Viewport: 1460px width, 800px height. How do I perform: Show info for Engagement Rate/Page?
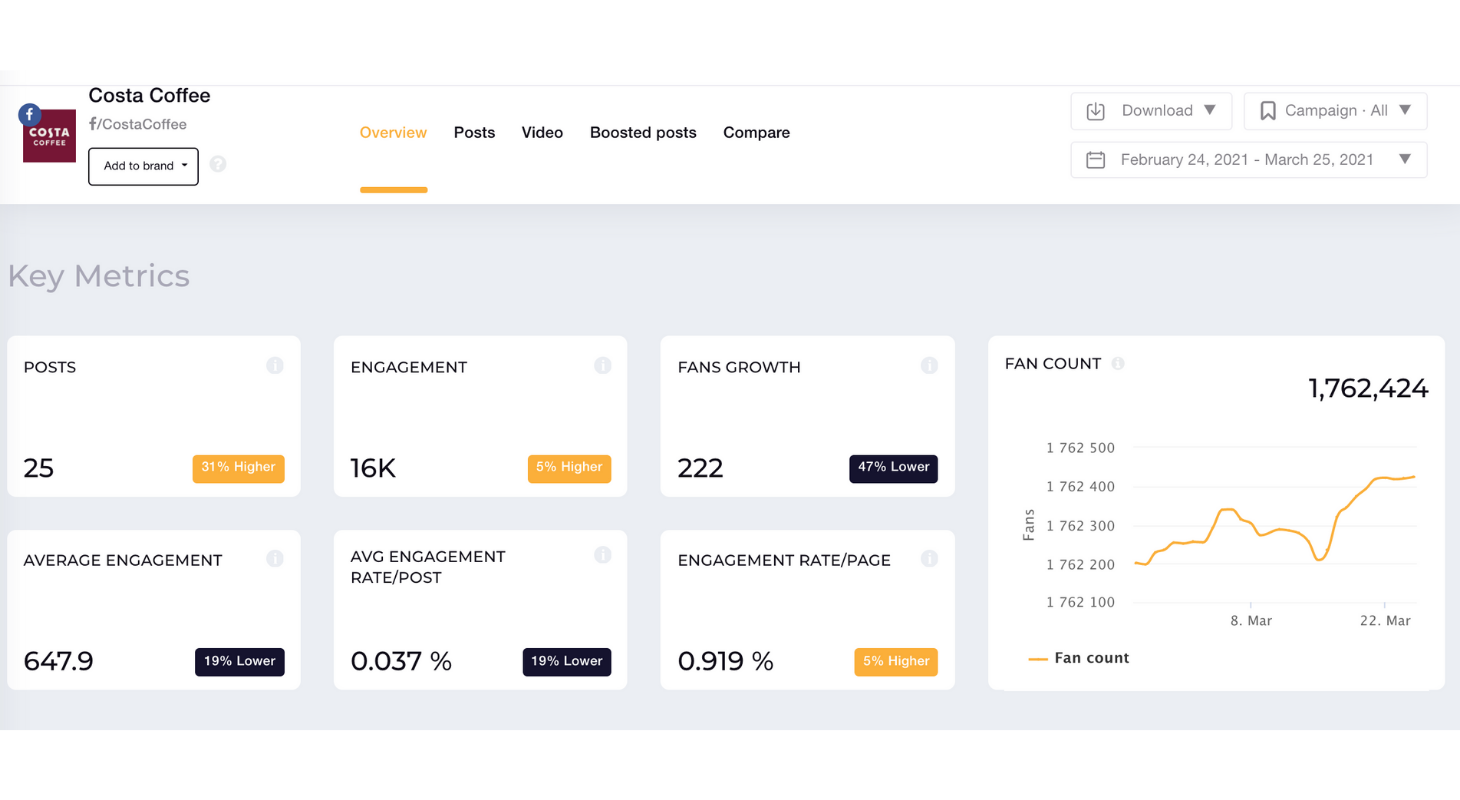click(x=929, y=559)
